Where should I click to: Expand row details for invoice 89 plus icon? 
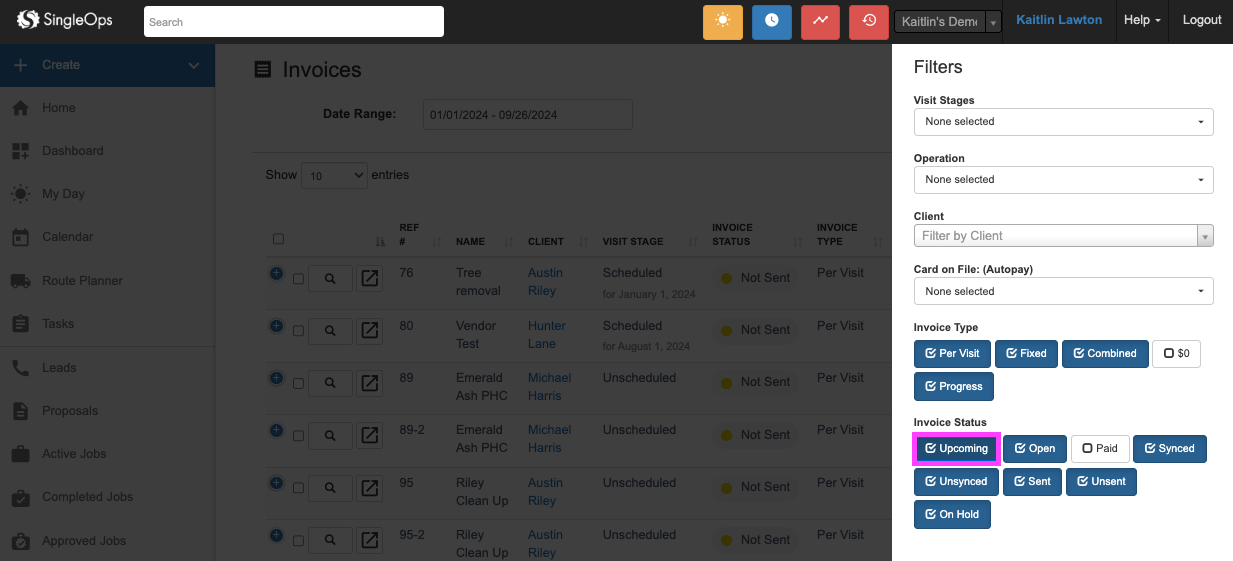coord(276,378)
